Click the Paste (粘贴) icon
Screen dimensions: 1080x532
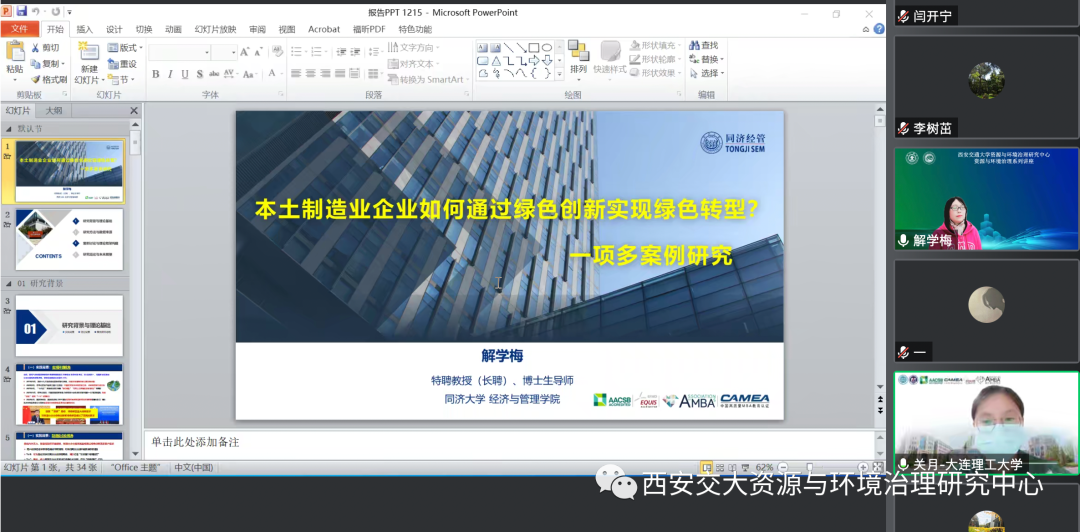coord(14,57)
